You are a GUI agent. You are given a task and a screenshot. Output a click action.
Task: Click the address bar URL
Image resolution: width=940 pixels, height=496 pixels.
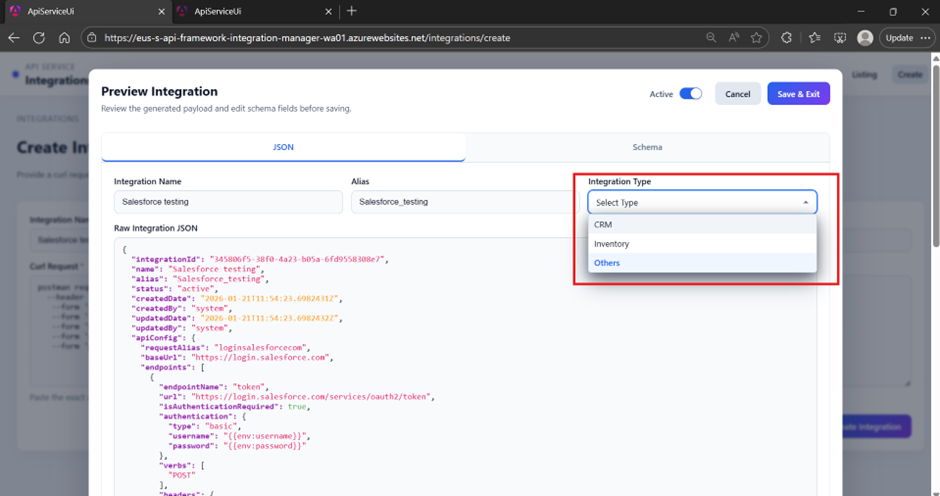[x=307, y=38]
